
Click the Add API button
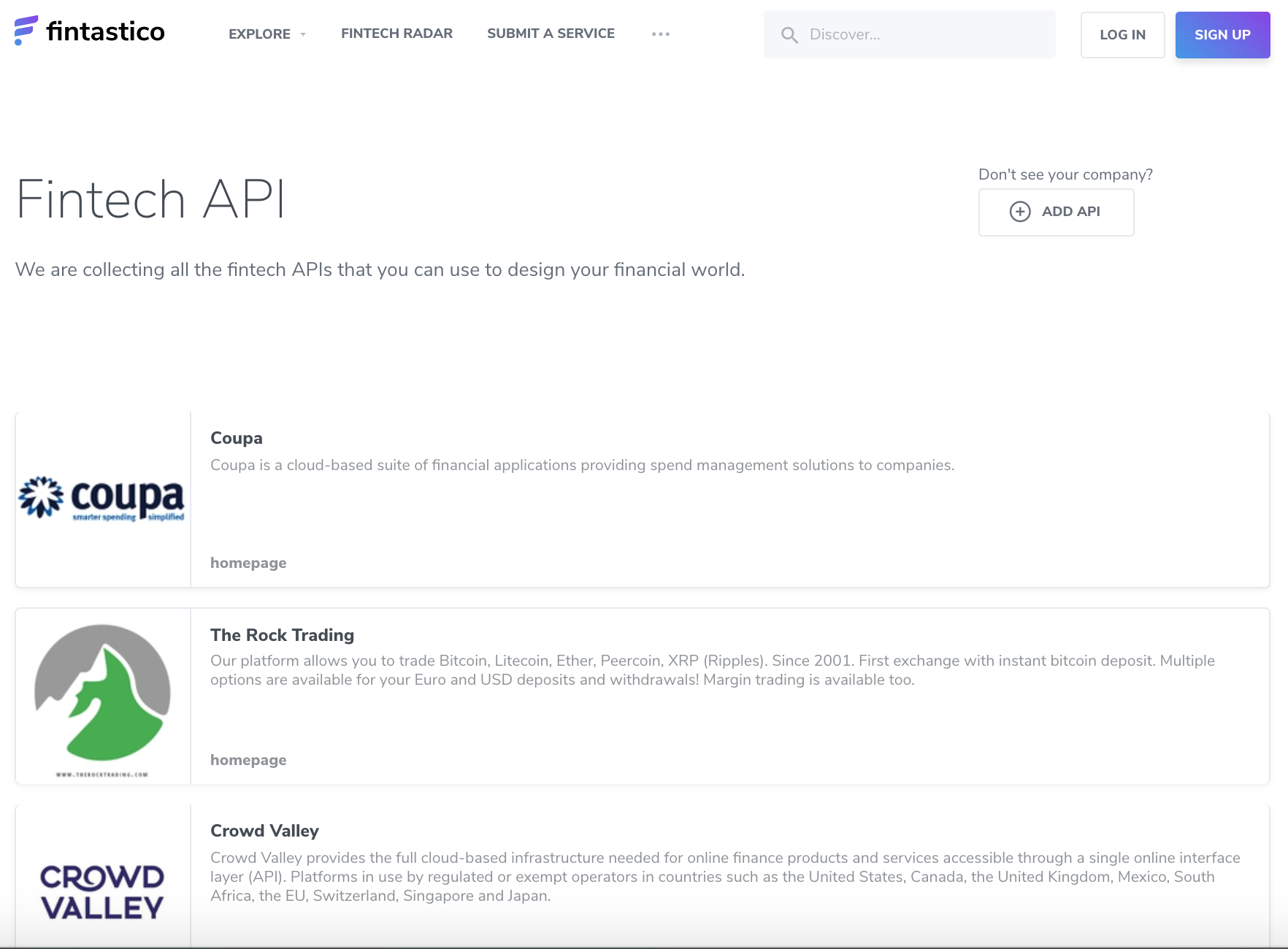pyautogui.click(x=1056, y=212)
